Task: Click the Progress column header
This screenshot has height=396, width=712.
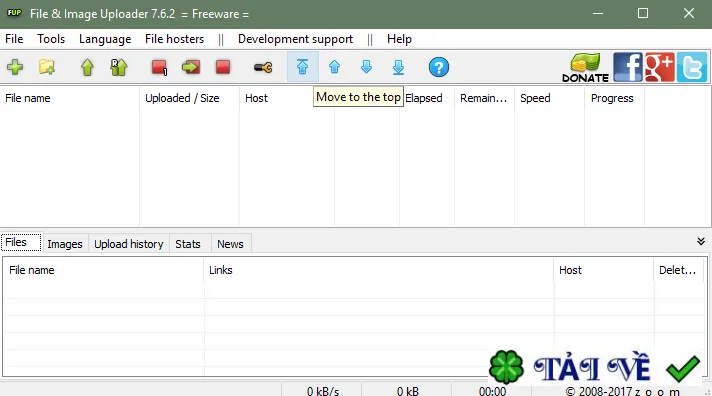Action: tap(614, 98)
